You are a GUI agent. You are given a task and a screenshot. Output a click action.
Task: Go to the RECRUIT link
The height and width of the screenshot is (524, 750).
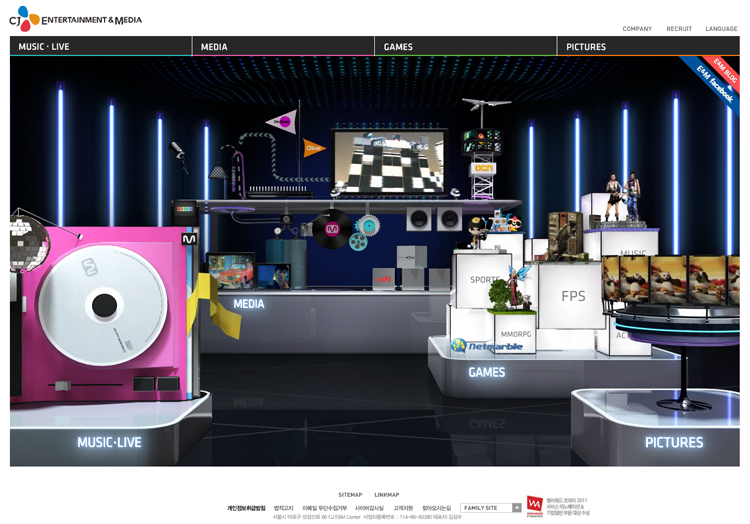coord(679,29)
